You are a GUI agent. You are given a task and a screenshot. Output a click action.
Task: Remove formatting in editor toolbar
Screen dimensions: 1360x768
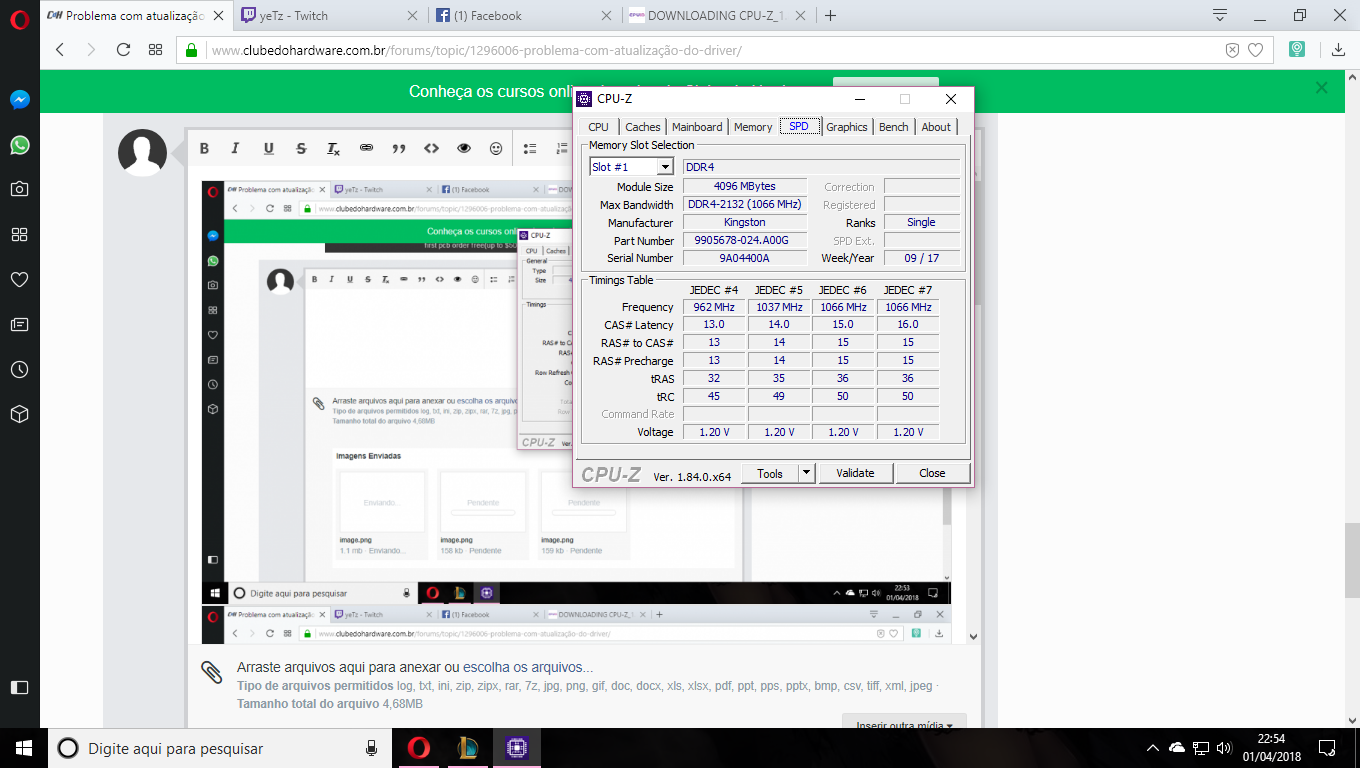[x=333, y=148]
